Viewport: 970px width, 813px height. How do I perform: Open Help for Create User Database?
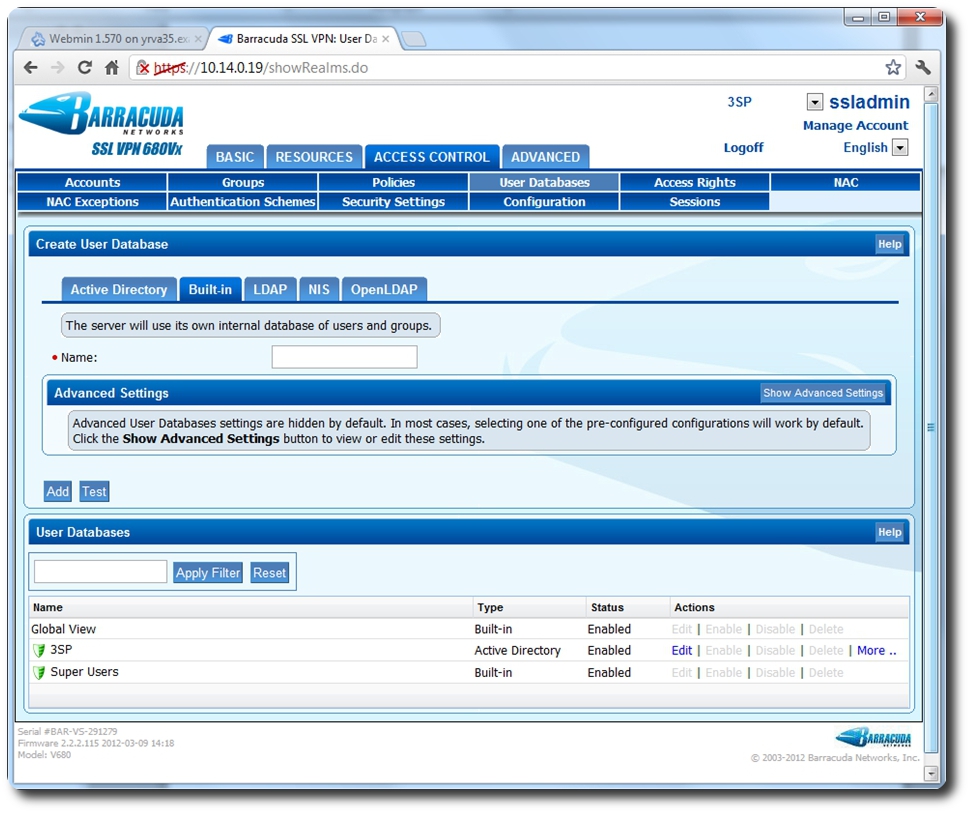(890, 244)
